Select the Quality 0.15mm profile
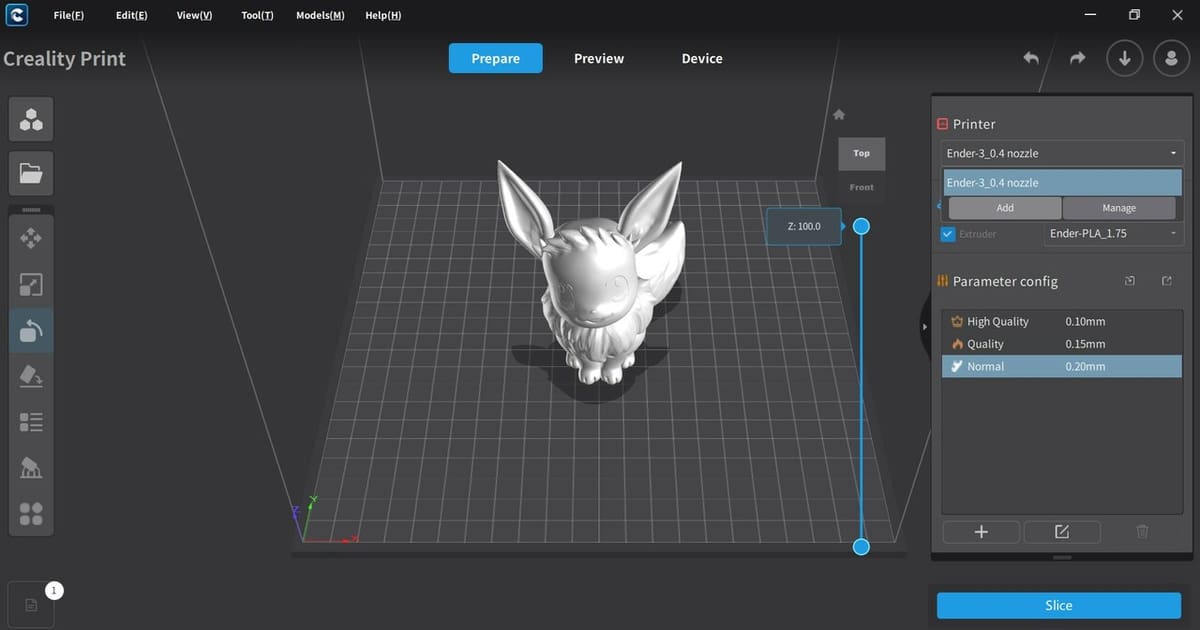The image size is (1200, 630). [1062, 344]
